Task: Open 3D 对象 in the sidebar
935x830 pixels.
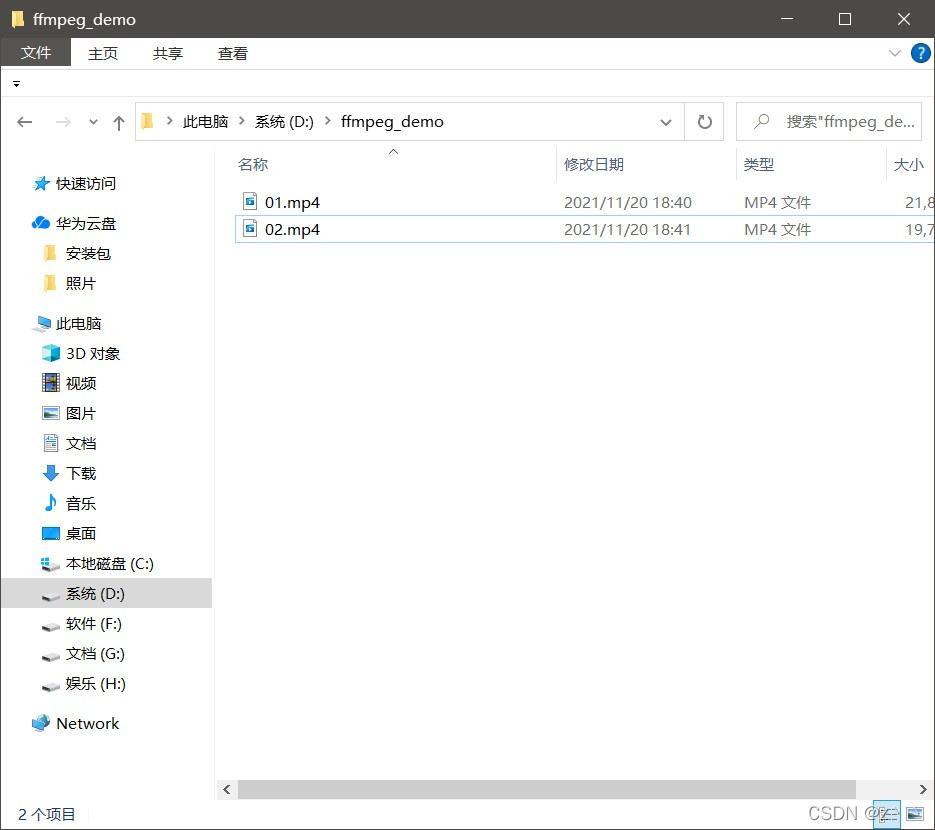Action: coord(92,354)
